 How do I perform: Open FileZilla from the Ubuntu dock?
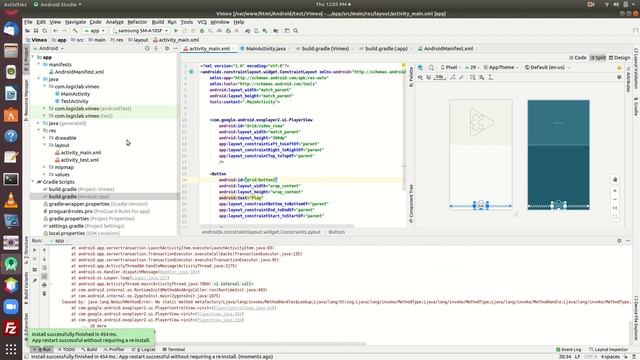11,328
